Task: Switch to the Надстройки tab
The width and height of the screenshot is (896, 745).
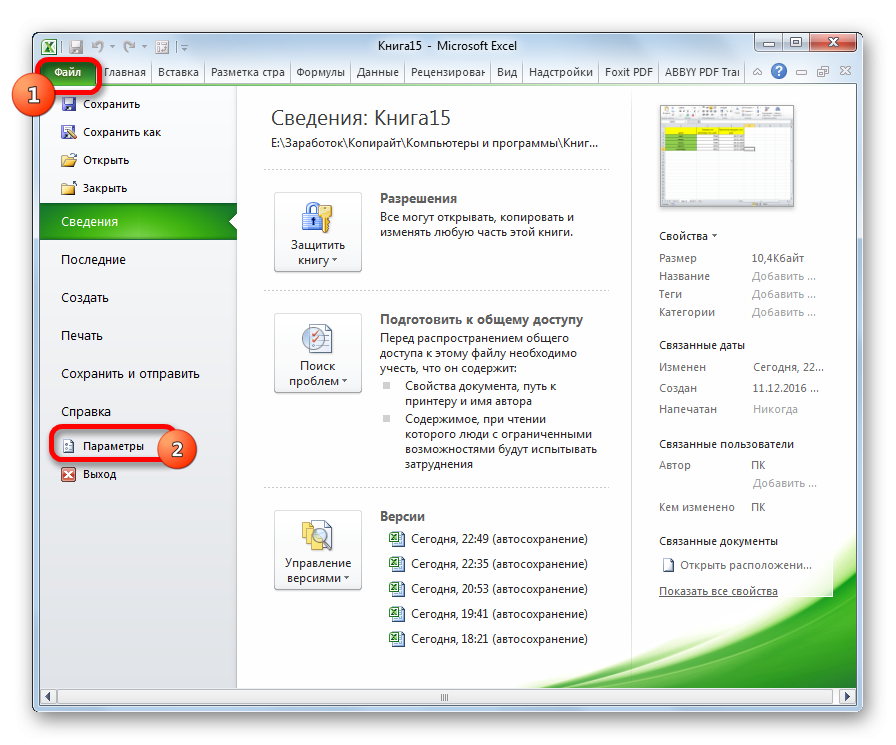Action: pos(561,72)
